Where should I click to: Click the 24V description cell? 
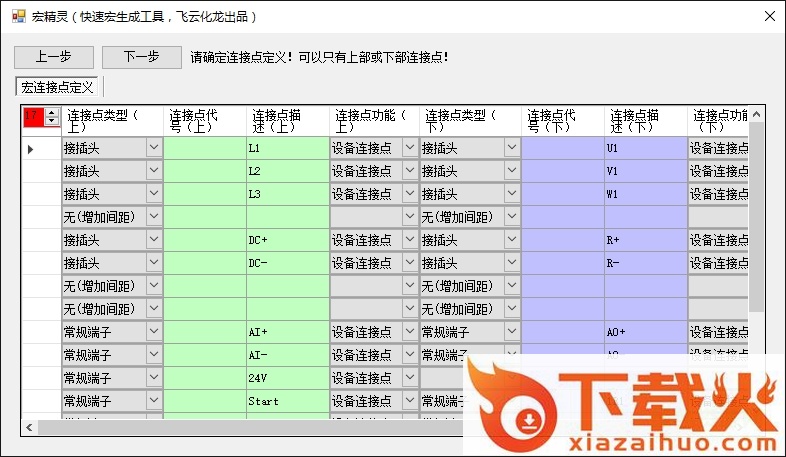[288, 379]
